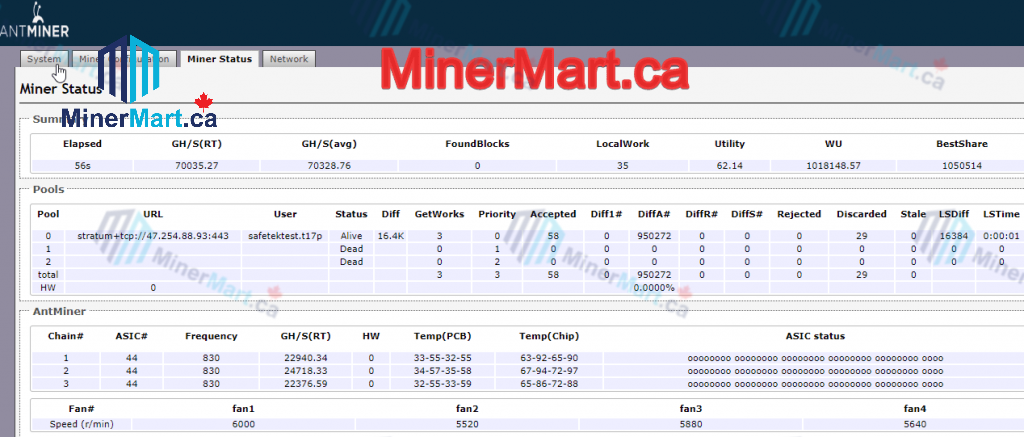Select the HW percentage 0.0000%
Screen dimensions: 1024x437
click(654, 287)
